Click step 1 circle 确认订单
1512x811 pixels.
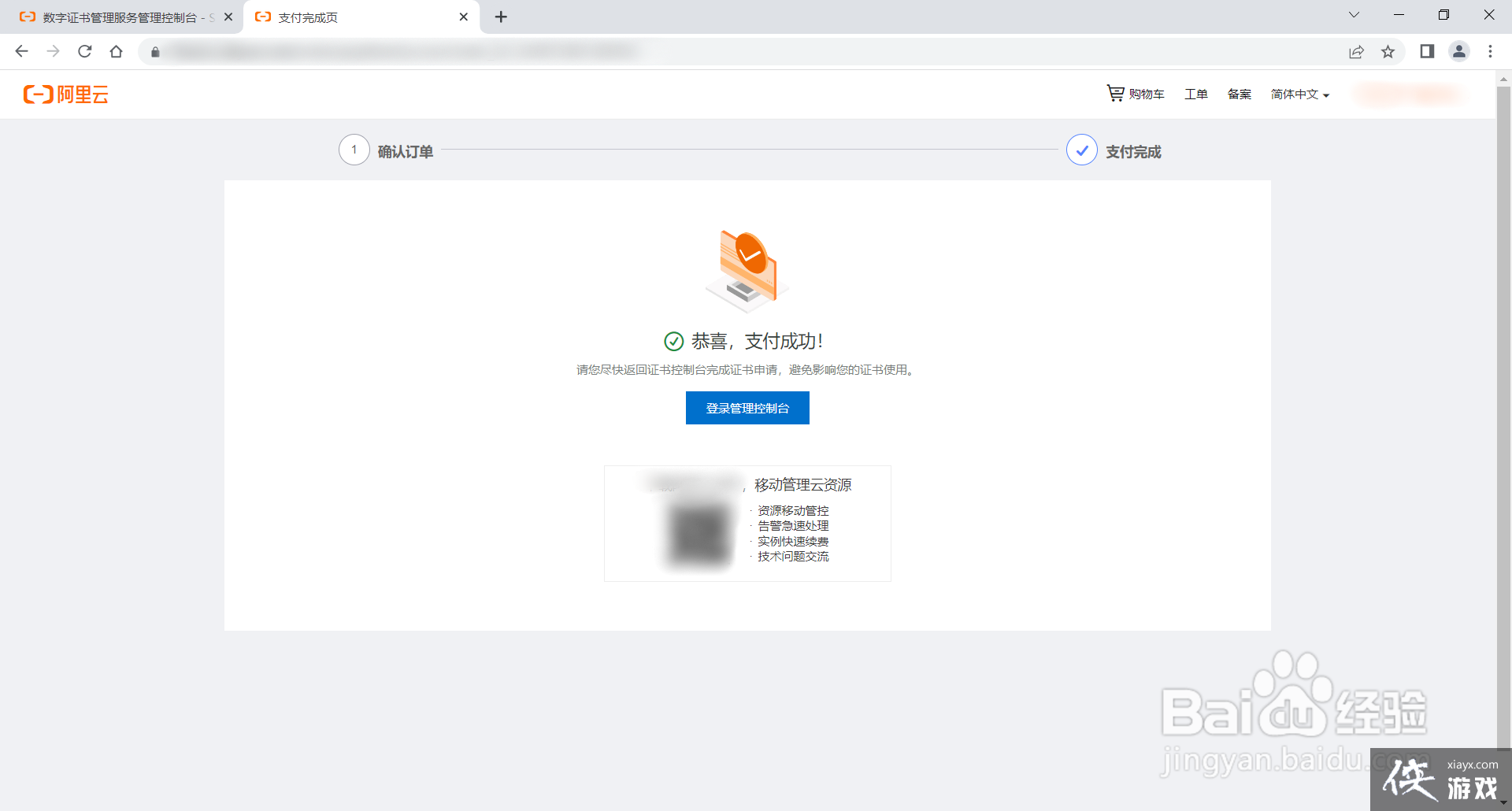(354, 150)
